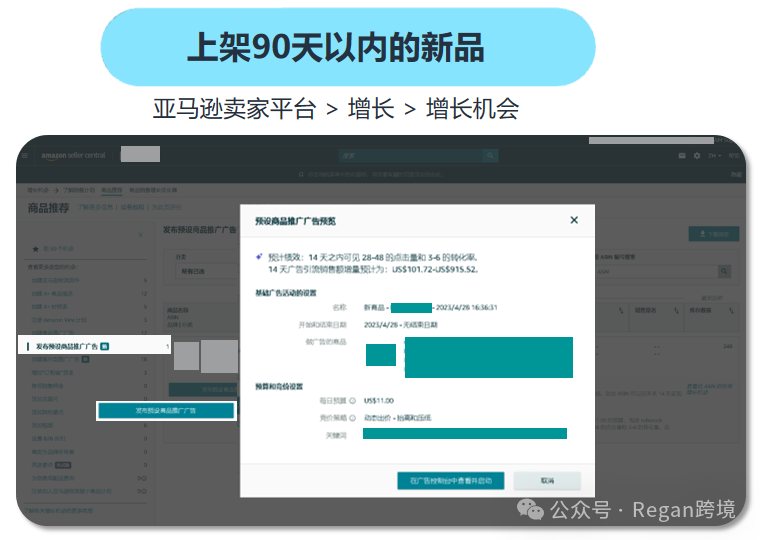This screenshot has height=540, width=760.
Task: Sort by the 库存数量 column arrows
Action: pos(731,310)
